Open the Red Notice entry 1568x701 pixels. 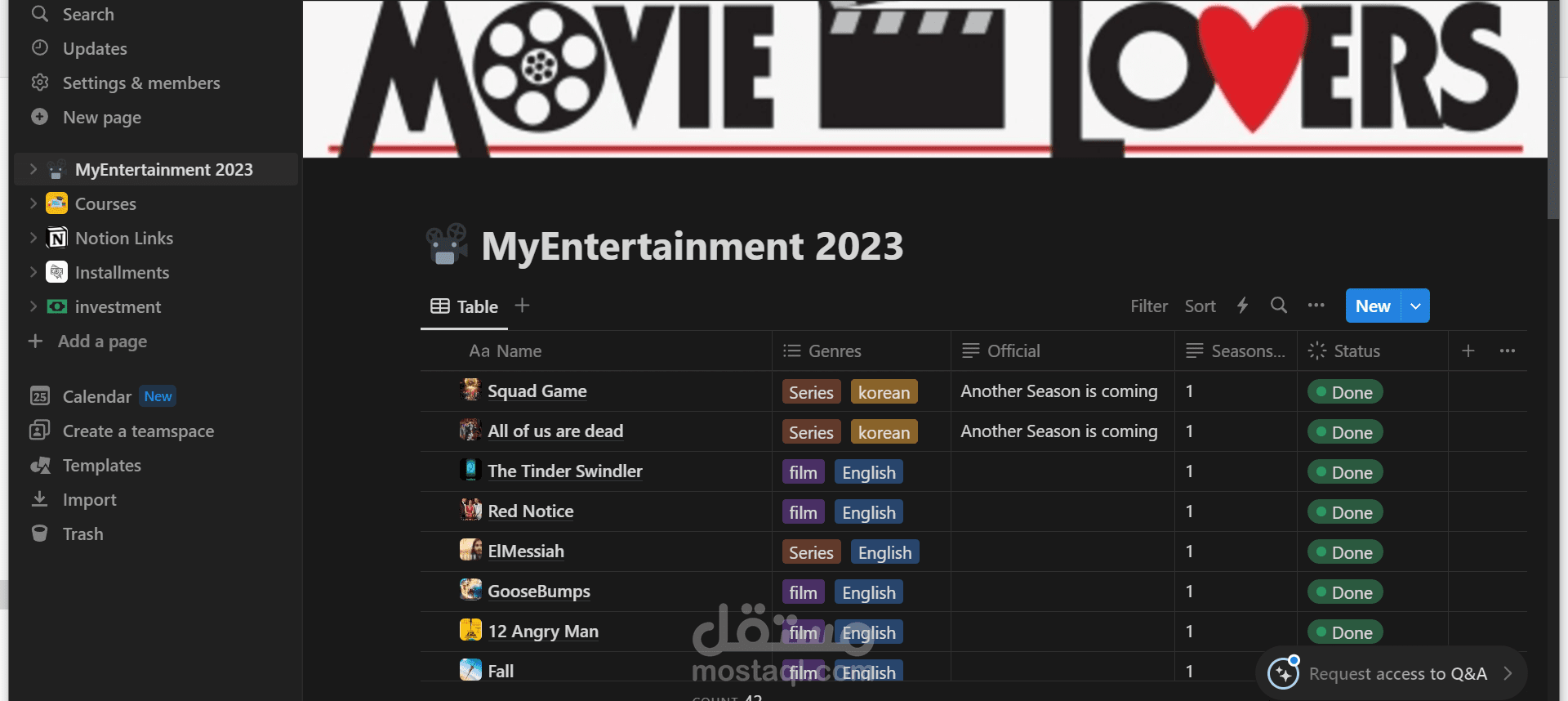[530, 511]
